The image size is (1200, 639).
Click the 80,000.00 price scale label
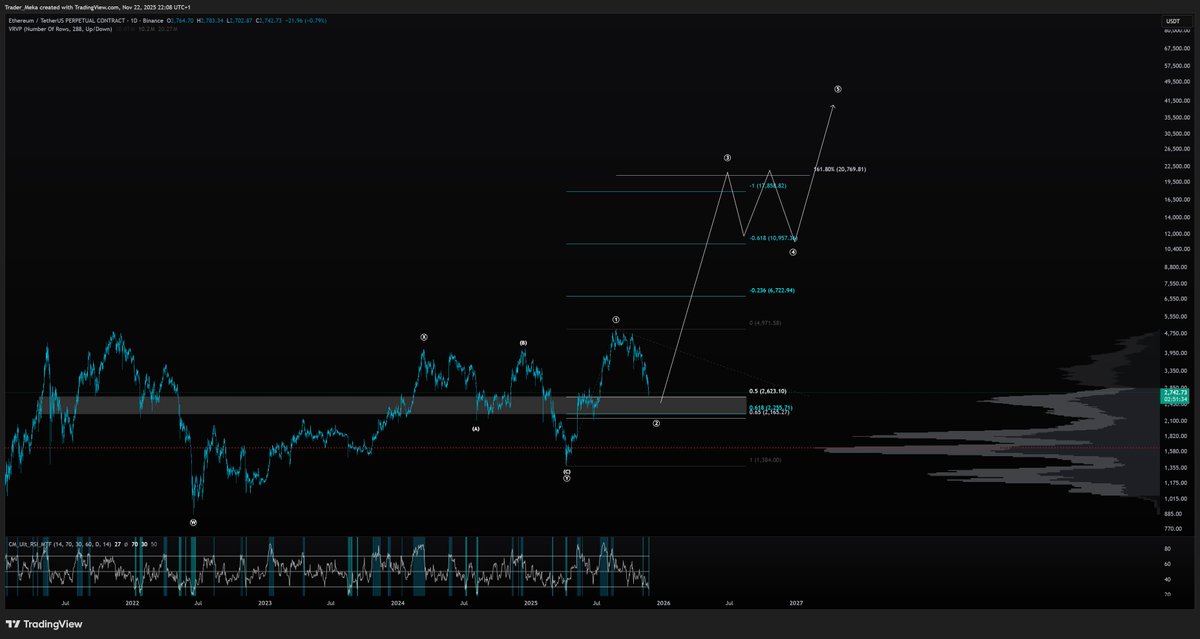(1175, 31)
